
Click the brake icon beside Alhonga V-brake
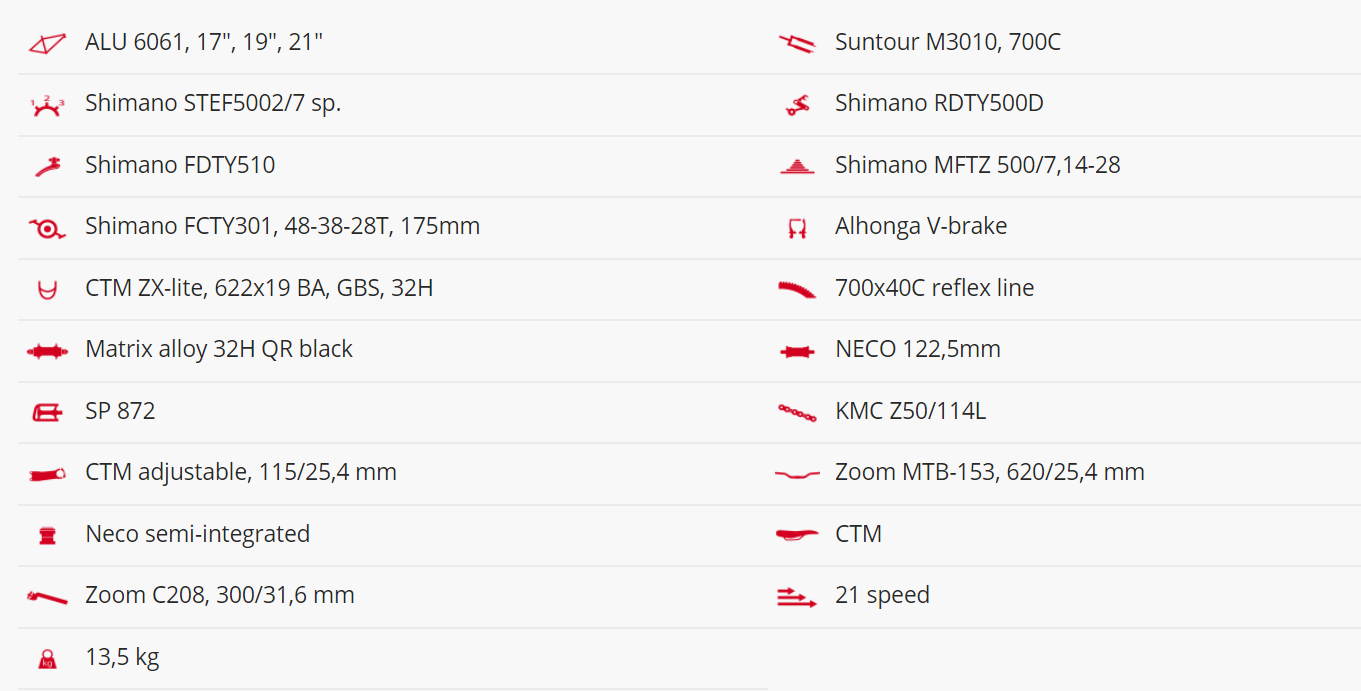(x=797, y=229)
